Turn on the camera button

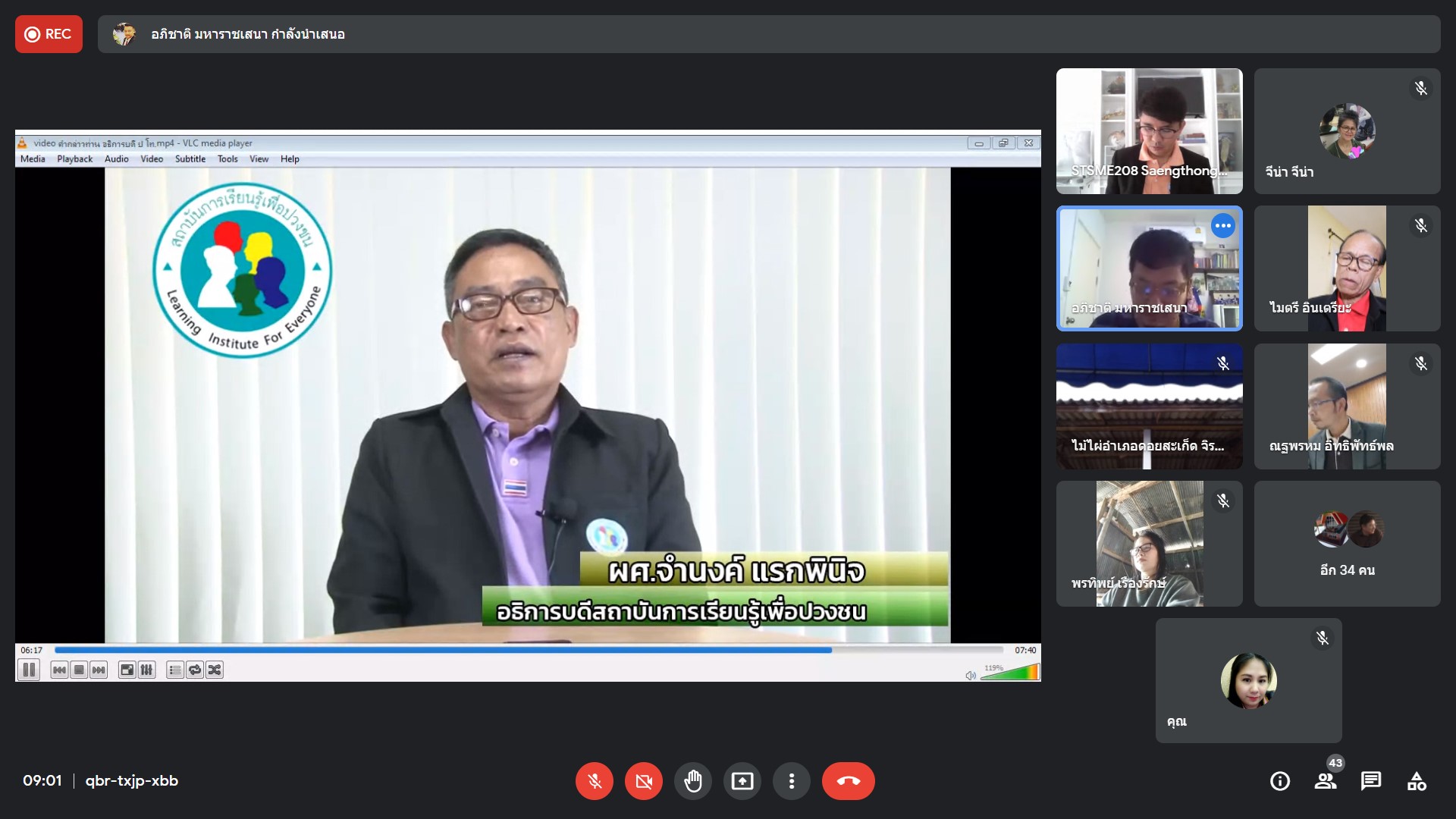pyautogui.click(x=644, y=781)
